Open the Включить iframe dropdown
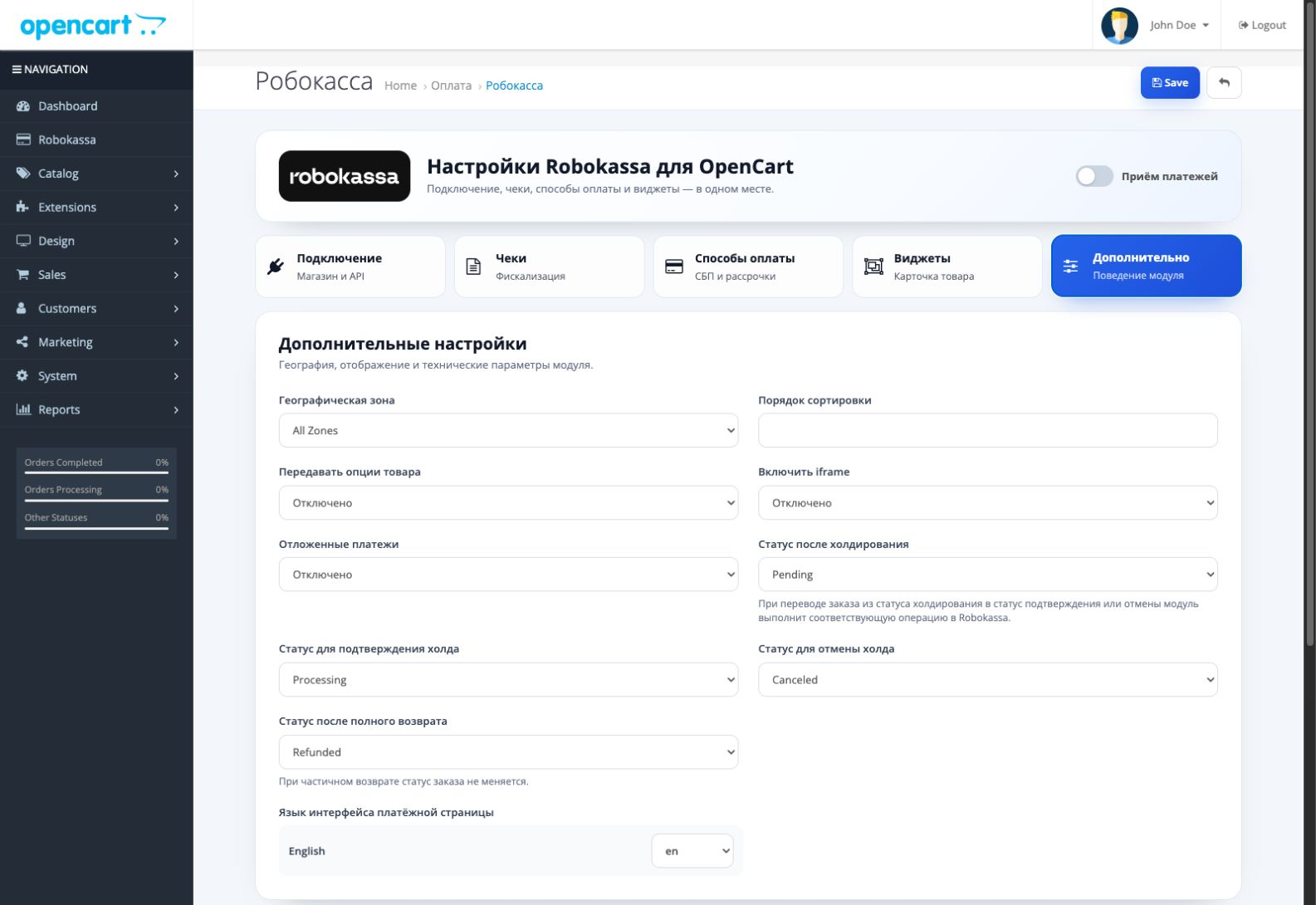The width and height of the screenshot is (1316, 905). coord(988,502)
